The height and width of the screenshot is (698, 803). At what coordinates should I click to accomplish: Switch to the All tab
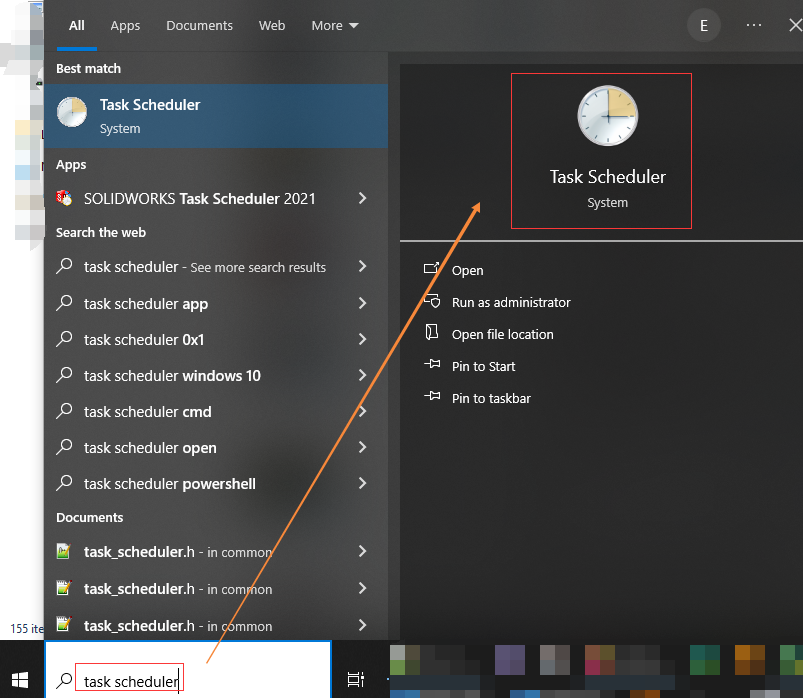(x=77, y=26)
